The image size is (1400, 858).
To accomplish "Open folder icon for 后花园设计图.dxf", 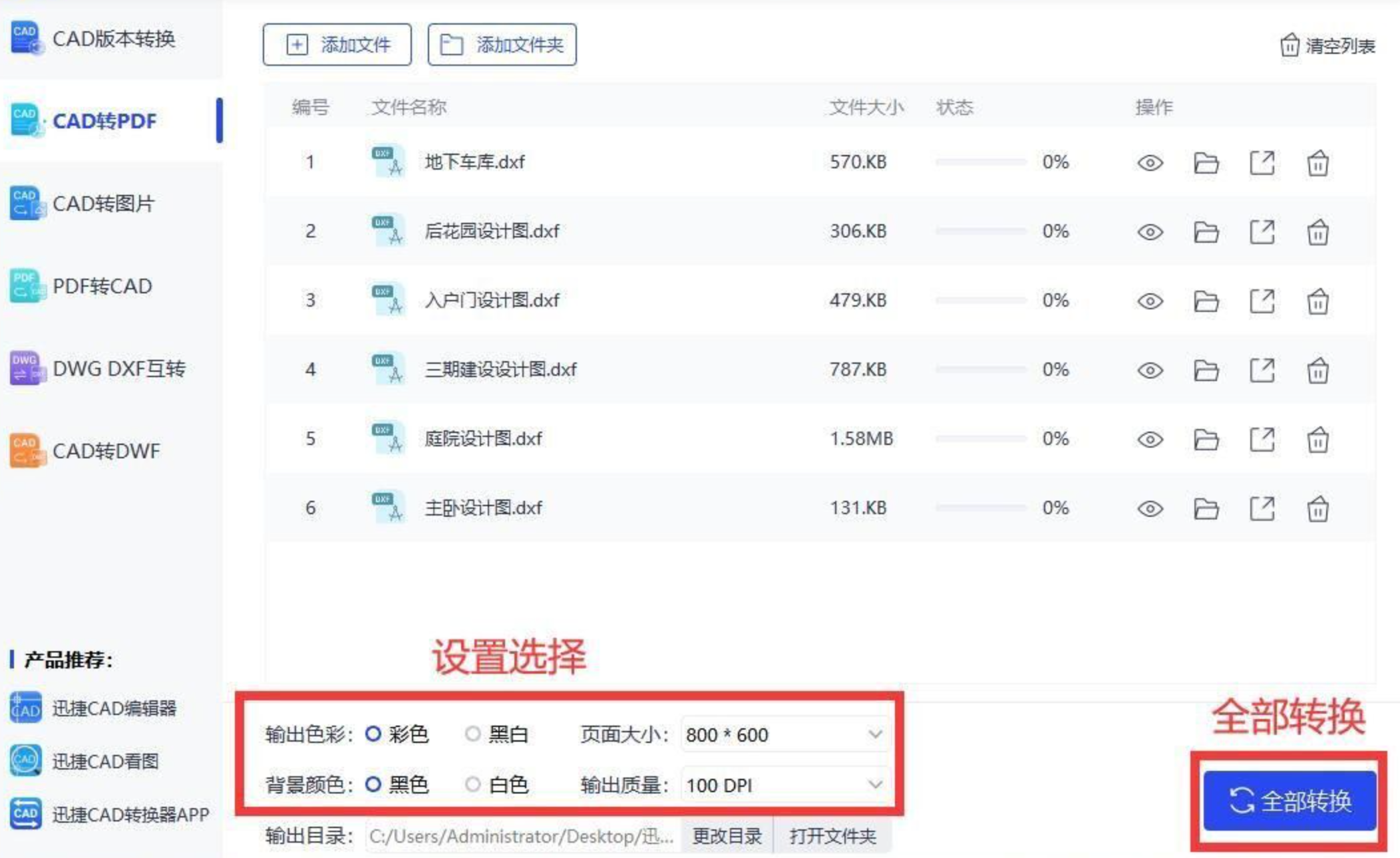I will pos(1206,232).
